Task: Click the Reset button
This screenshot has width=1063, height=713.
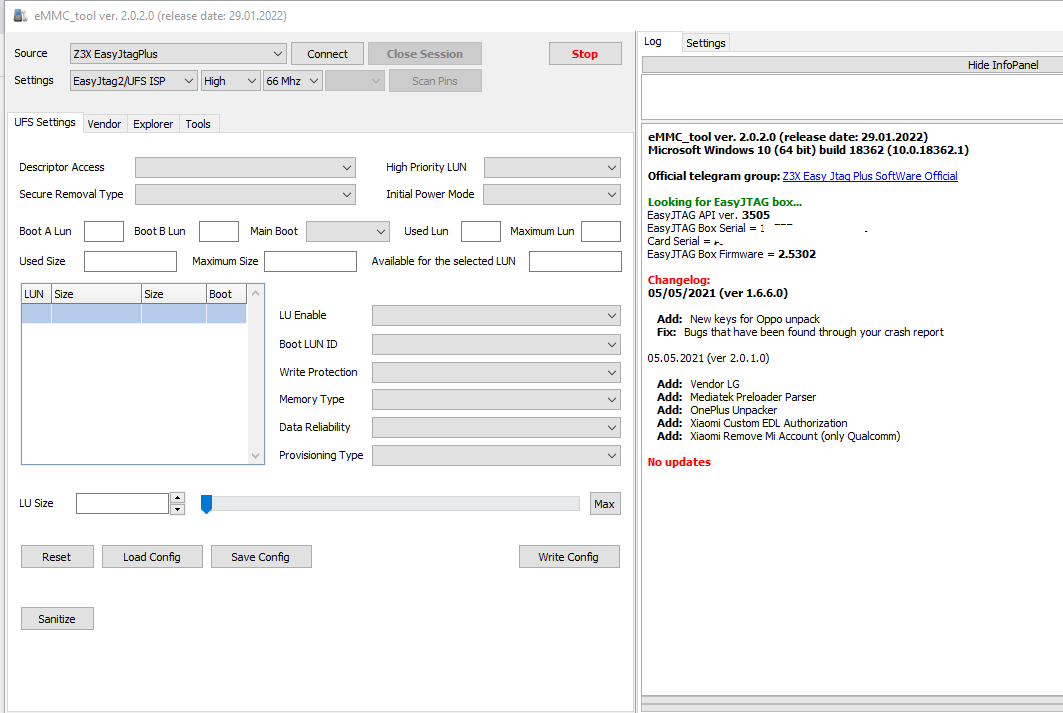Action: coord(57,556)
